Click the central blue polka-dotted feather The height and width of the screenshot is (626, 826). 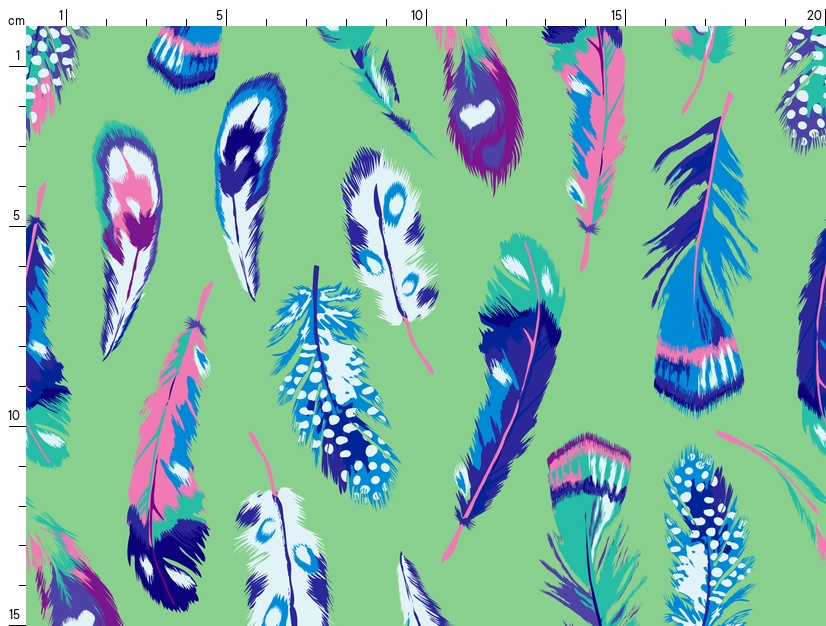(335, 390)
